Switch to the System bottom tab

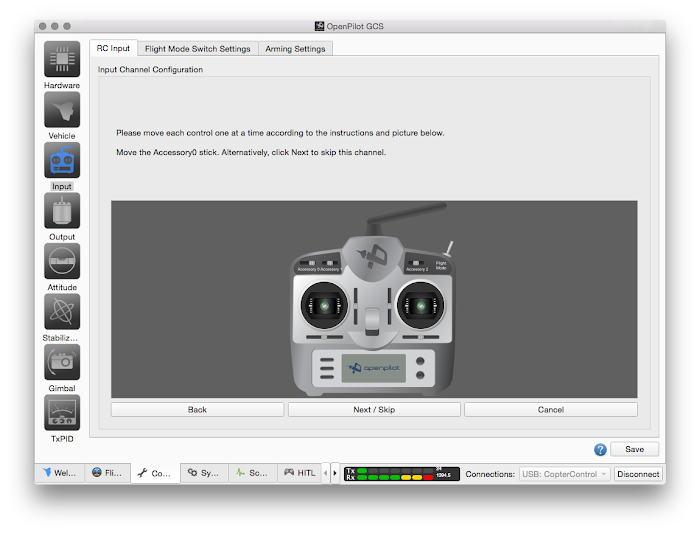pos(204,473)
